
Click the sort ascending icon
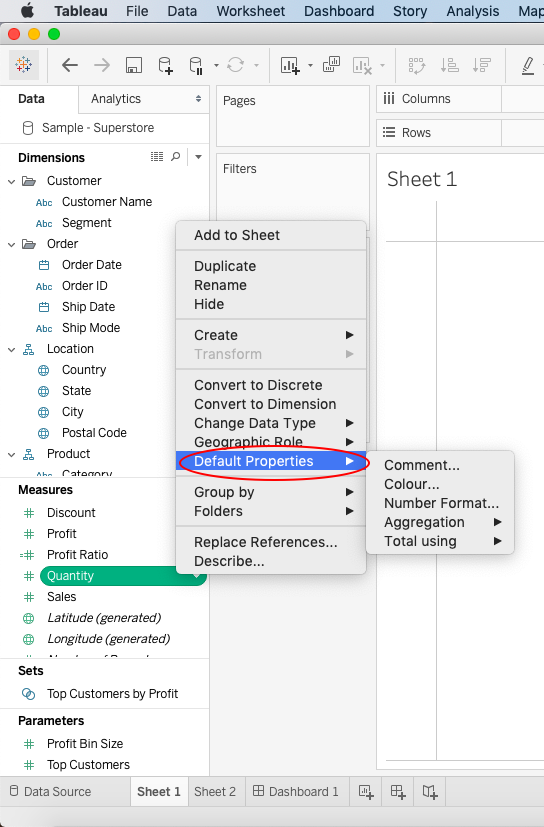click(x=450, y=65)
